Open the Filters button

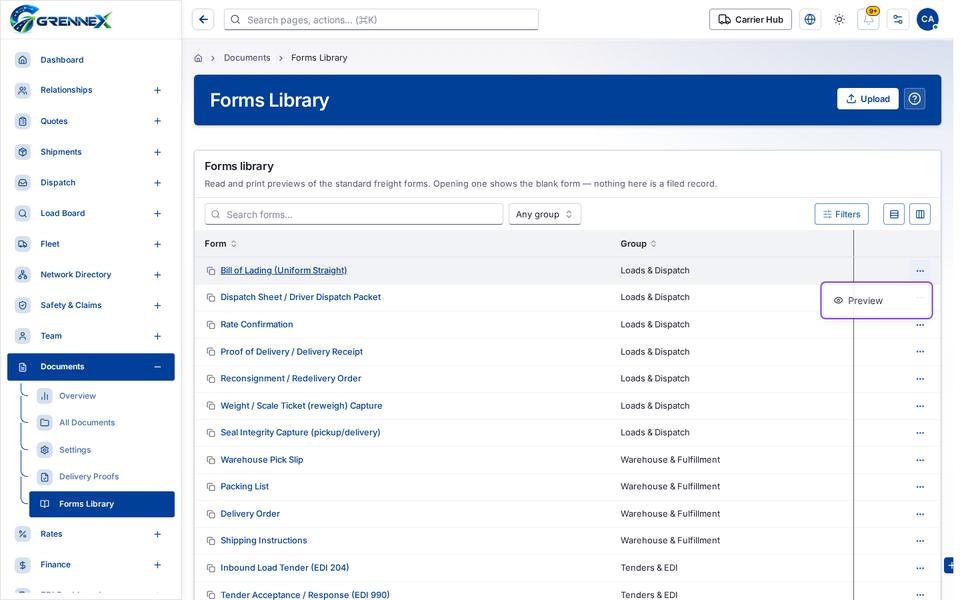point(841,214)
